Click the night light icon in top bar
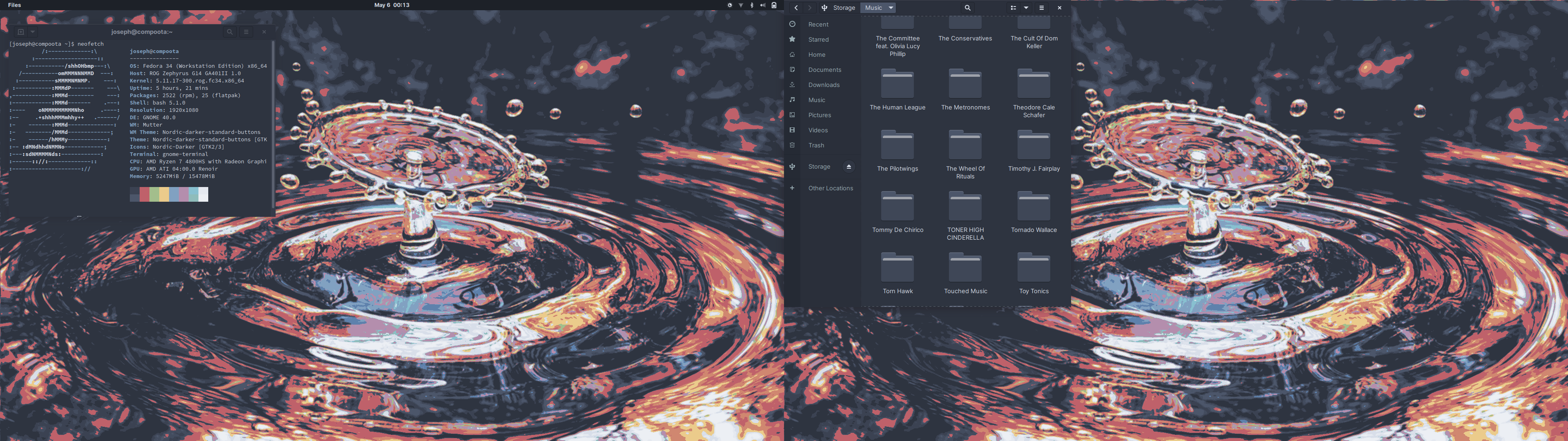This screenshot has height=441, width=1568. (x=730, y=5)
